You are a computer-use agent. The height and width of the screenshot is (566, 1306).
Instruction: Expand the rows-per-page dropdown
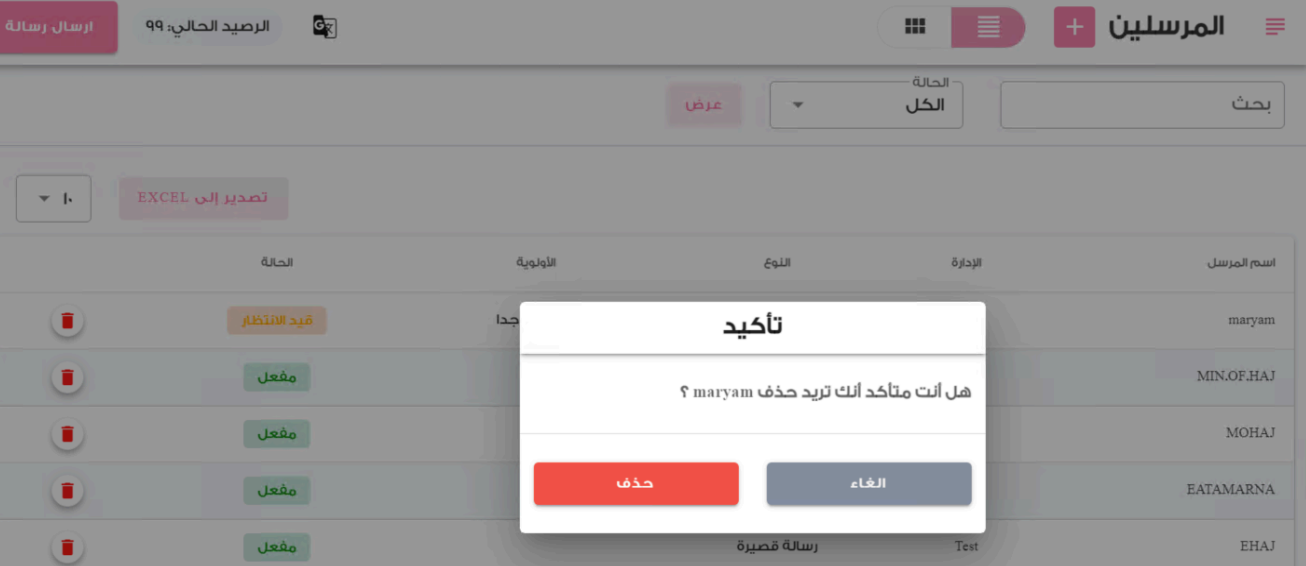[54, 199]
